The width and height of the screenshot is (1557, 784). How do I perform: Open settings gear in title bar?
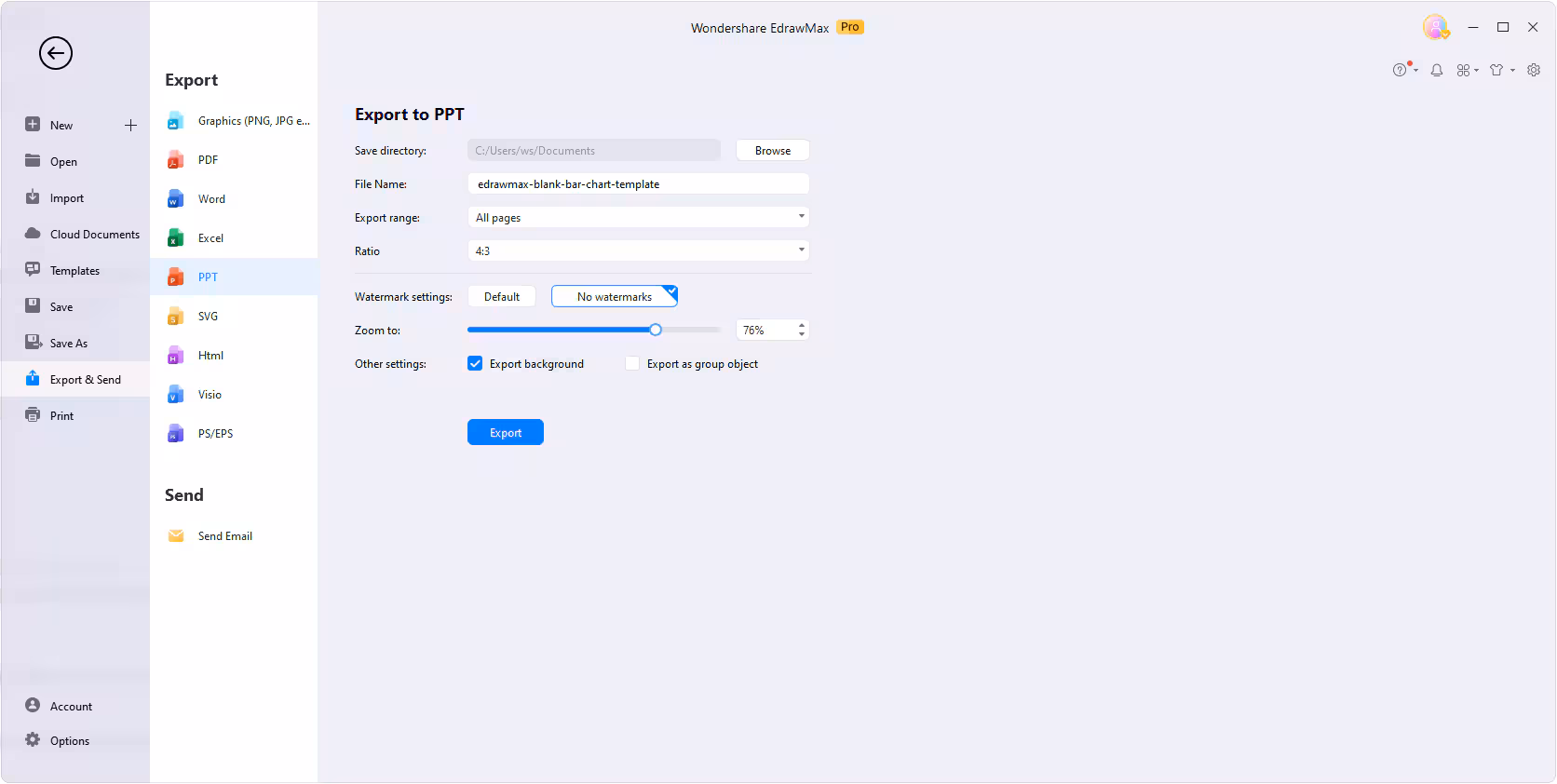click(1534, 70)
